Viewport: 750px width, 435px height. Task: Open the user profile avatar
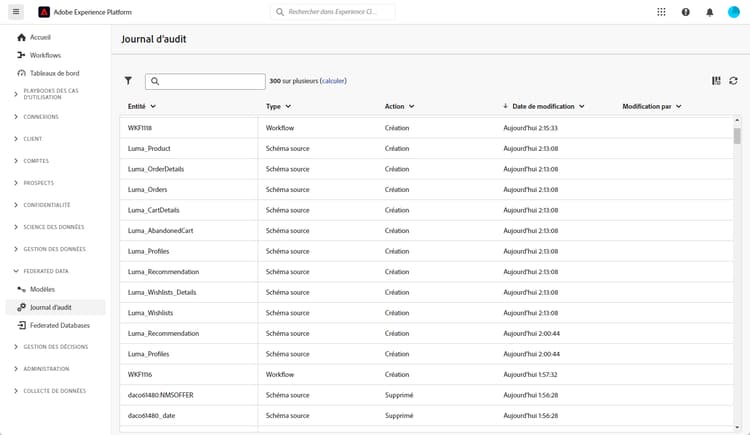tap(734, 12)
